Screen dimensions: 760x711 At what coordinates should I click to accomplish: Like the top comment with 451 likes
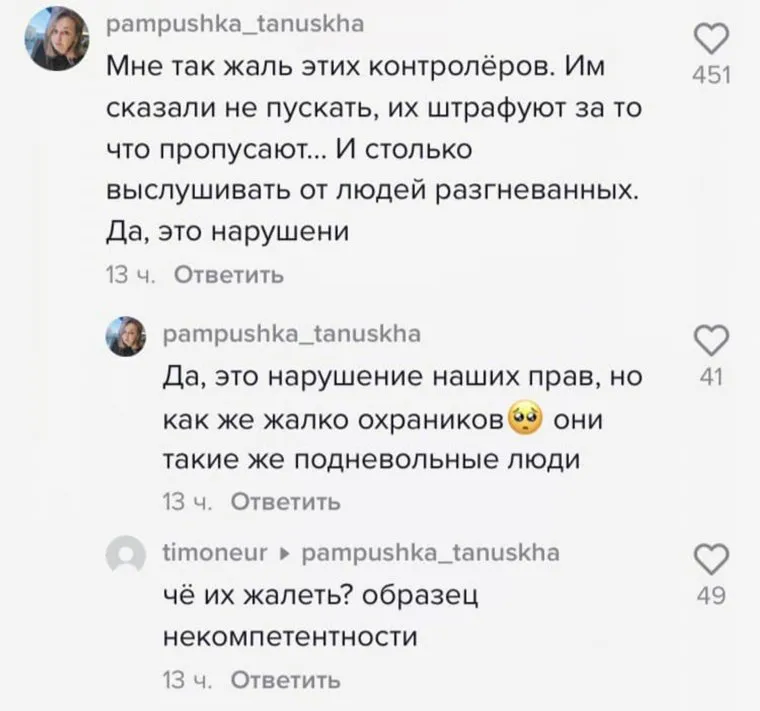(x=710, y=41)
